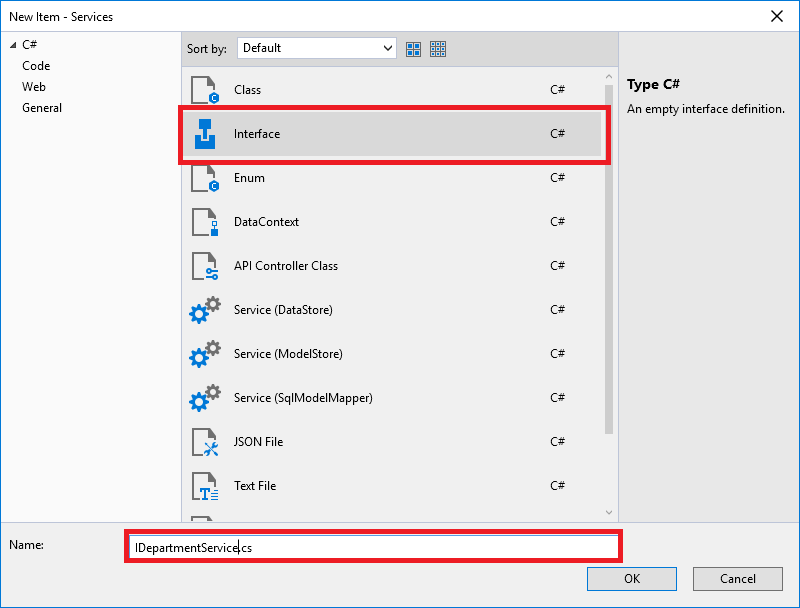Select the DataContext file icon
Screen dimensions: 800x608
(x=205, y=222)
